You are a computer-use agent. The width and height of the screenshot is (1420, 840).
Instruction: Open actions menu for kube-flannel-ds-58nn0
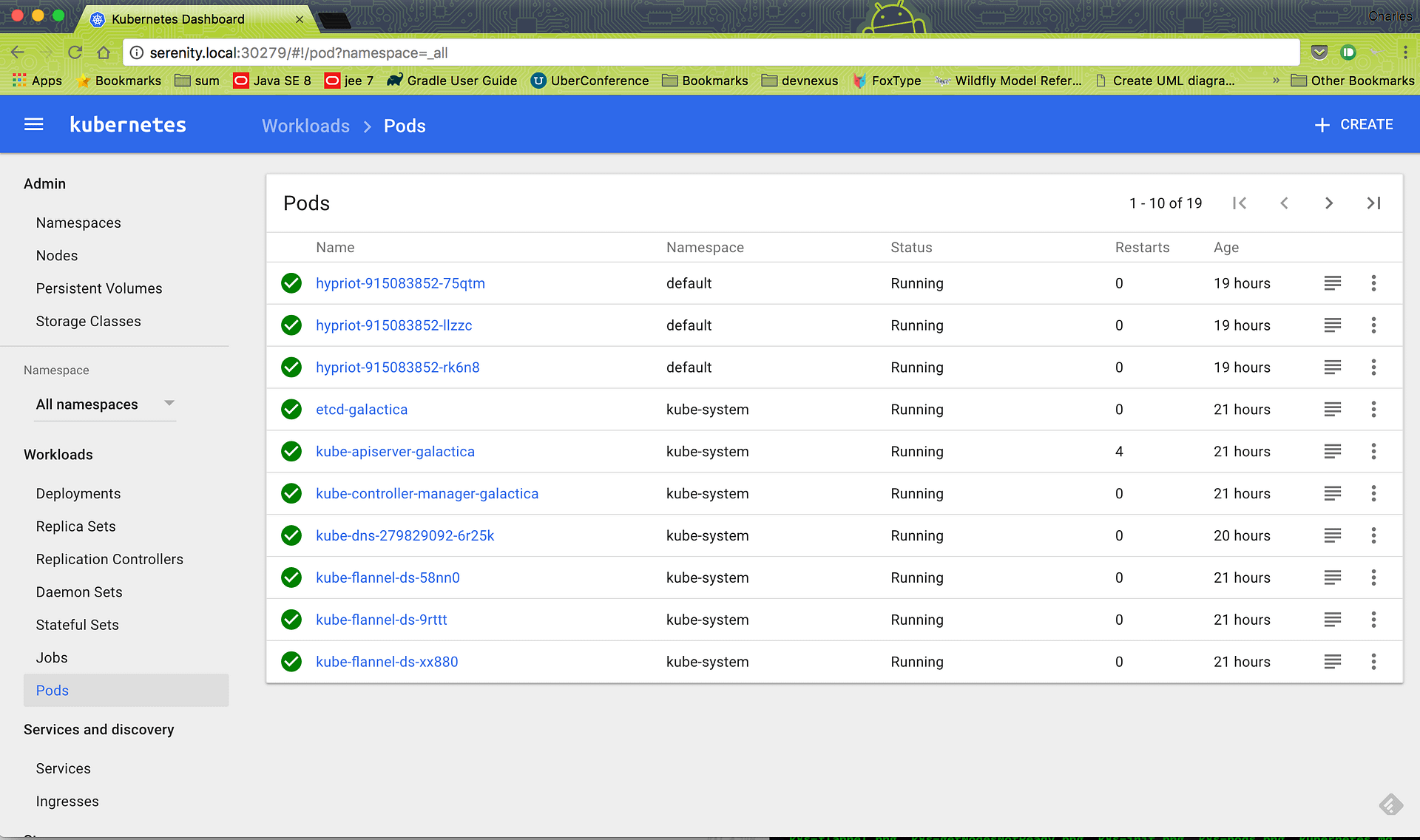click(1373, 577)
